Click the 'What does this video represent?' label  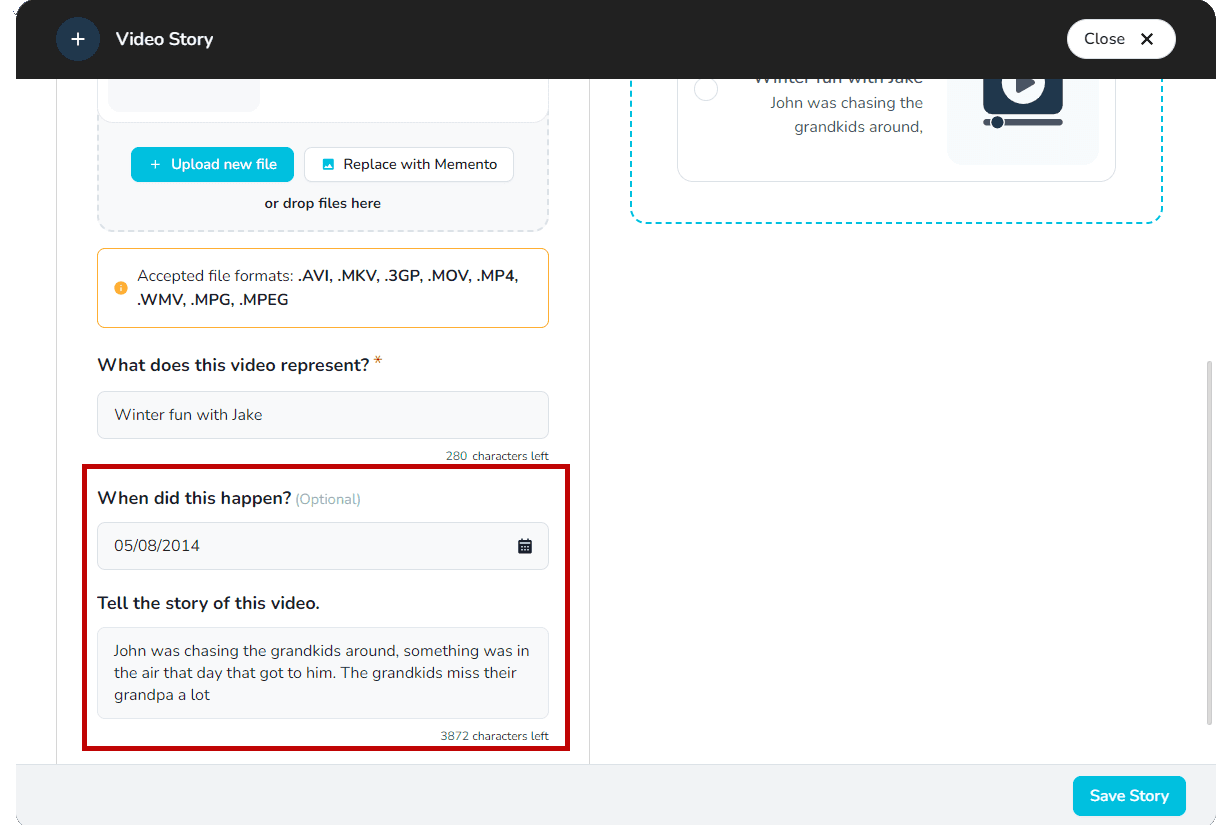pos(233,365)
